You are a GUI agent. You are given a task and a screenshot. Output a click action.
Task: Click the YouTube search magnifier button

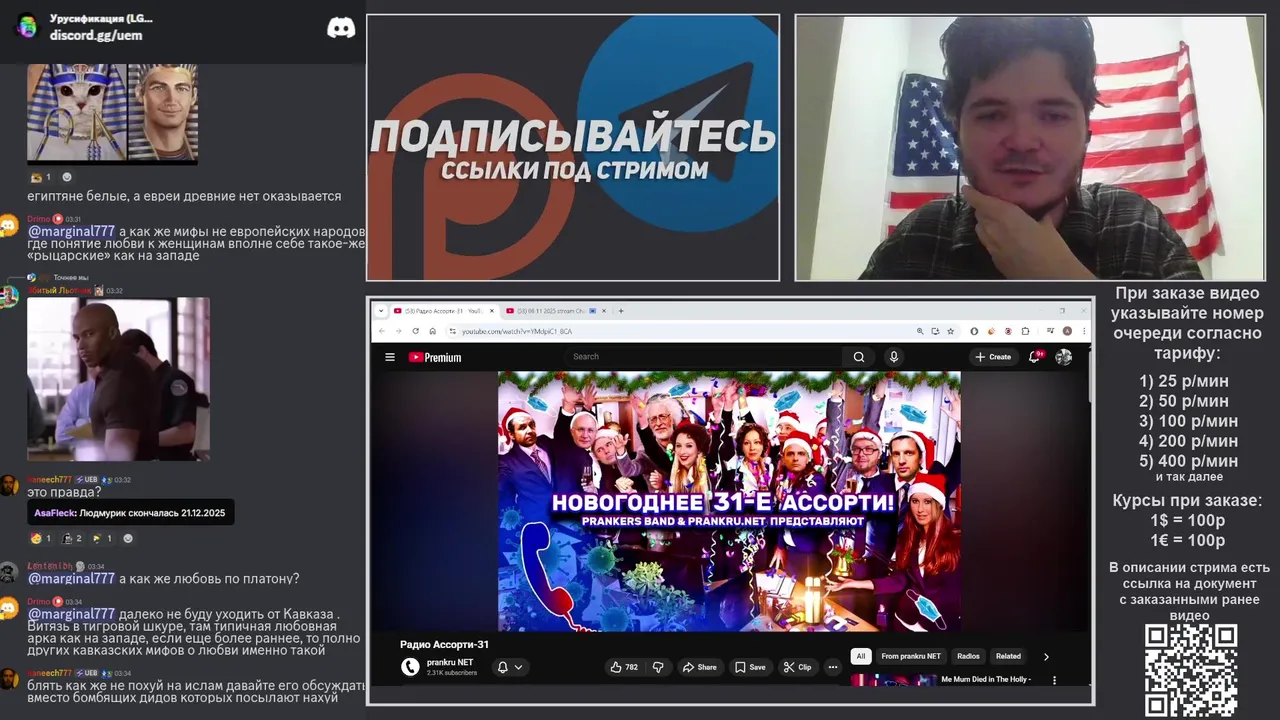click(x=859, y=356)
